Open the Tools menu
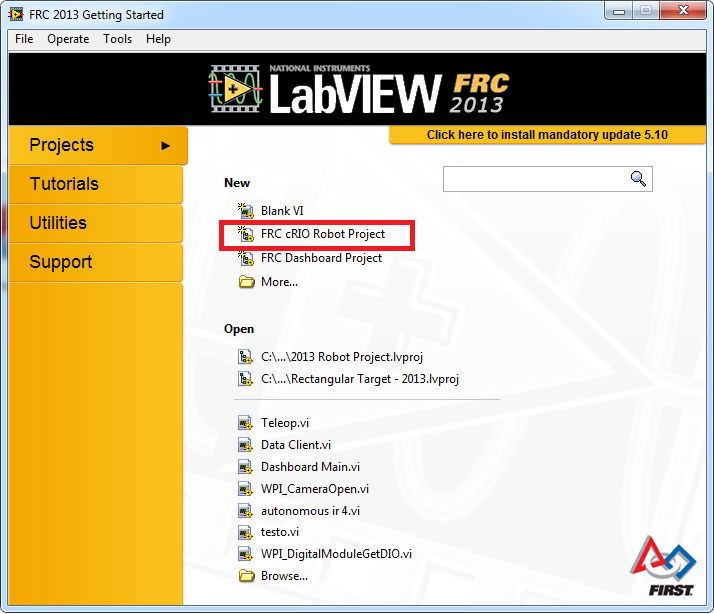This screenshot has height=614, width=714. tap(117, 39)
